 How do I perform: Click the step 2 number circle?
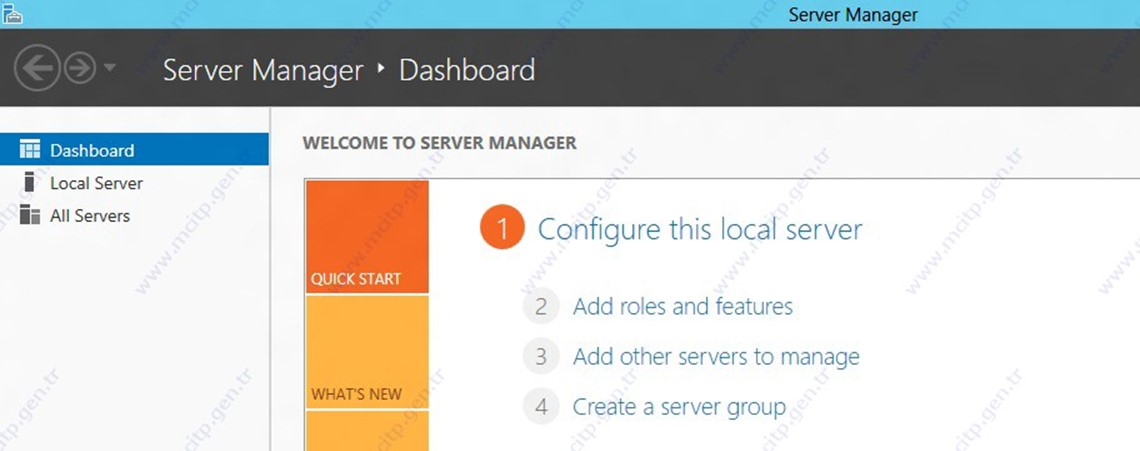coord(541,306)
